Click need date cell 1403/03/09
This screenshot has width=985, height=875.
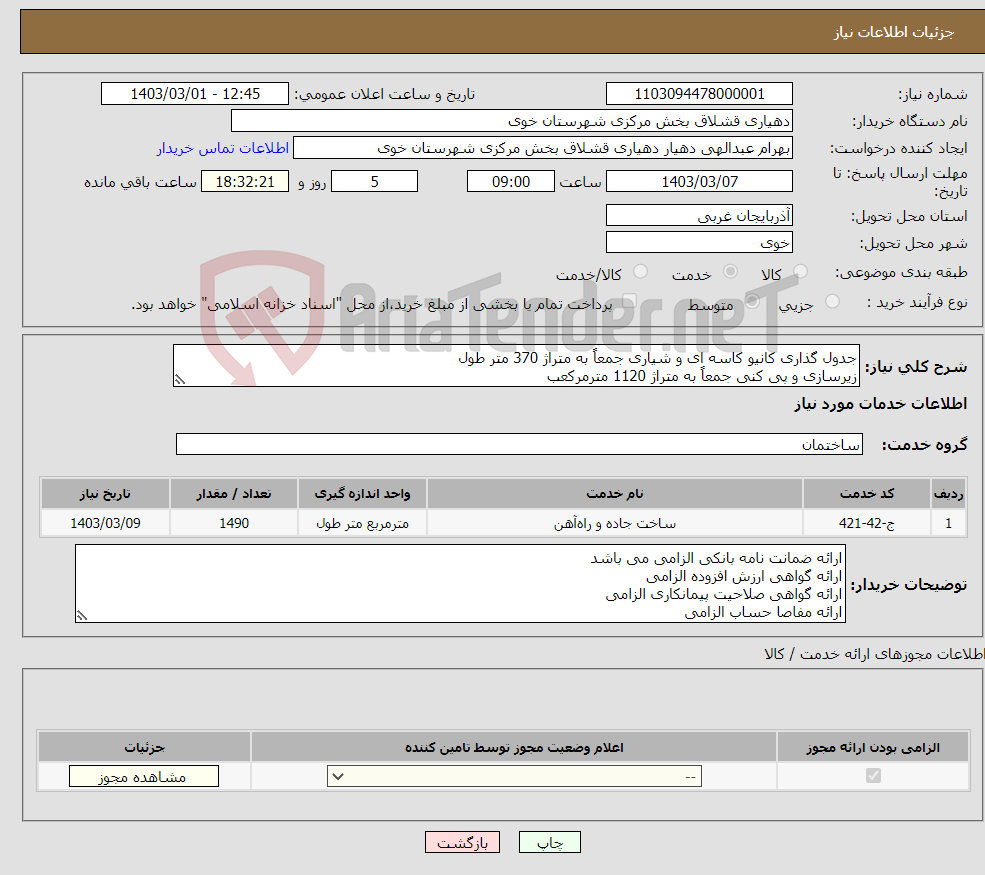pos(105,523)
